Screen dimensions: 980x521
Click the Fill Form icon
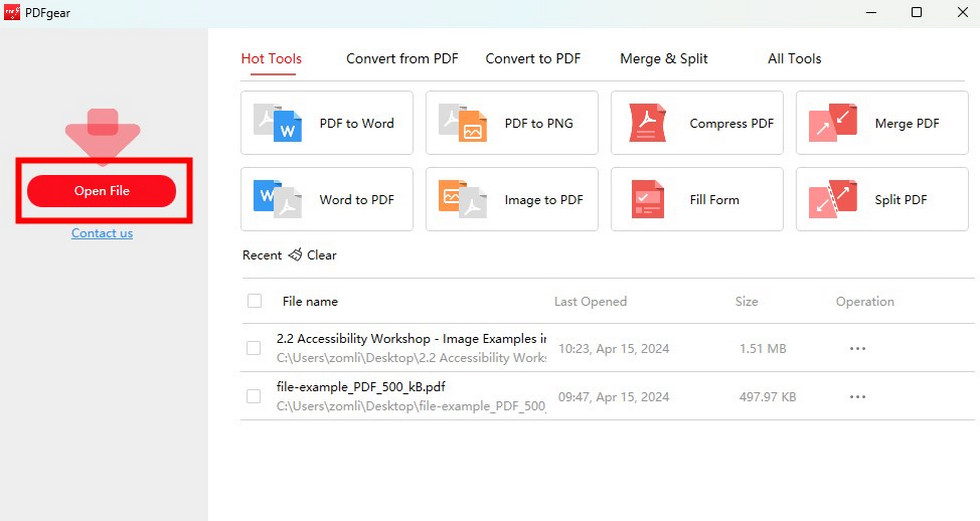click(x=648, y=199)
